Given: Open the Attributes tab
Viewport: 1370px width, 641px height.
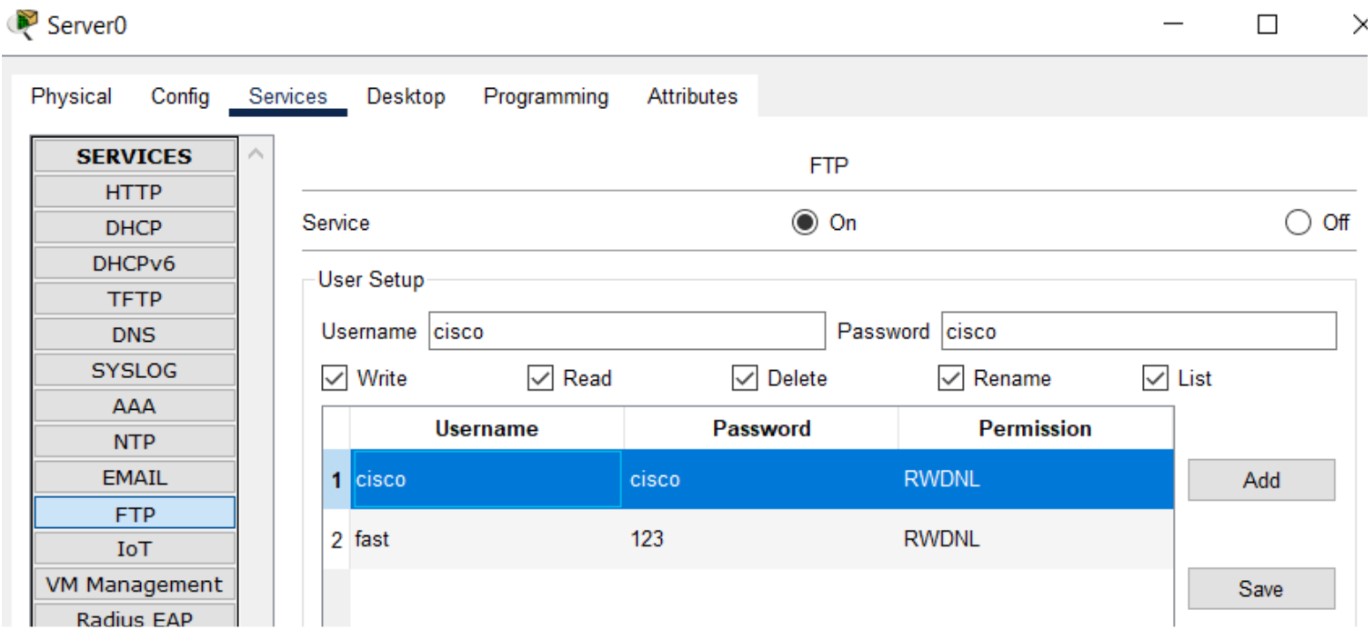Looking at the screenshot, I should [x=690, y=96].
